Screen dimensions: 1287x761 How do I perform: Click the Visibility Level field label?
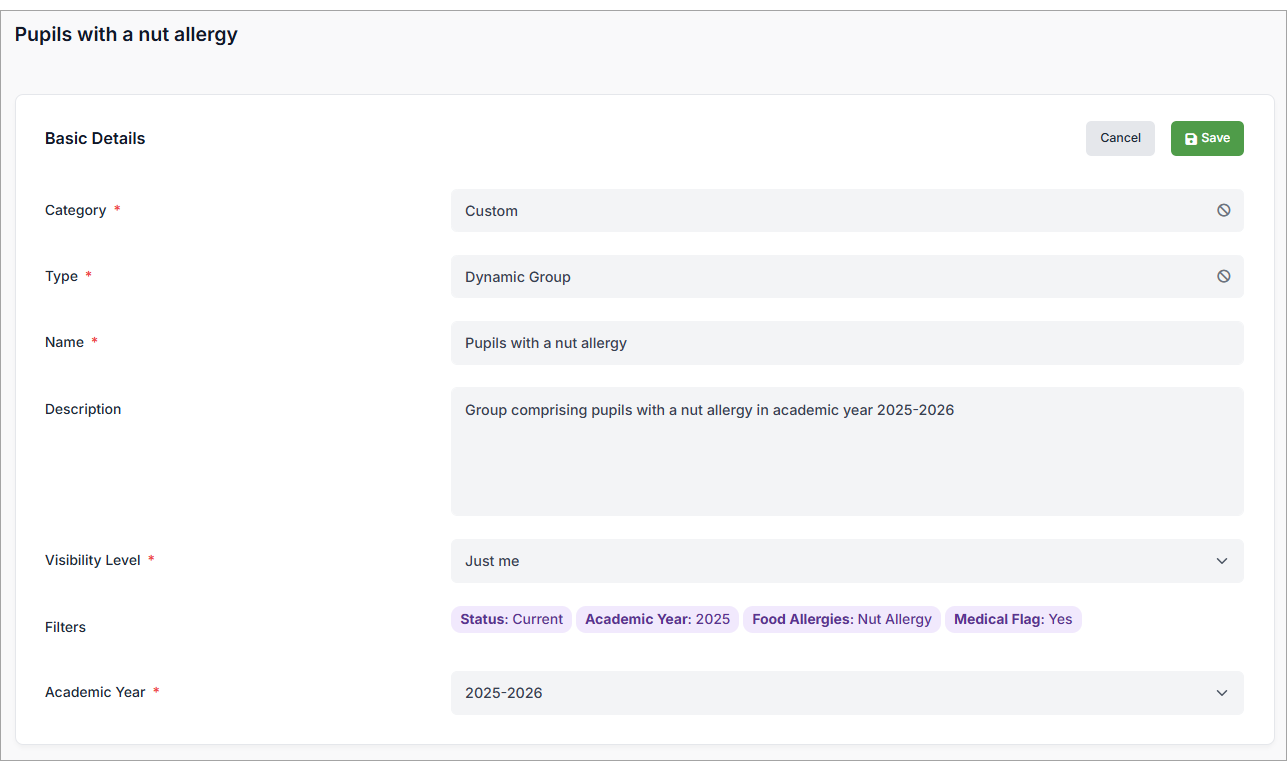(93, 561)
